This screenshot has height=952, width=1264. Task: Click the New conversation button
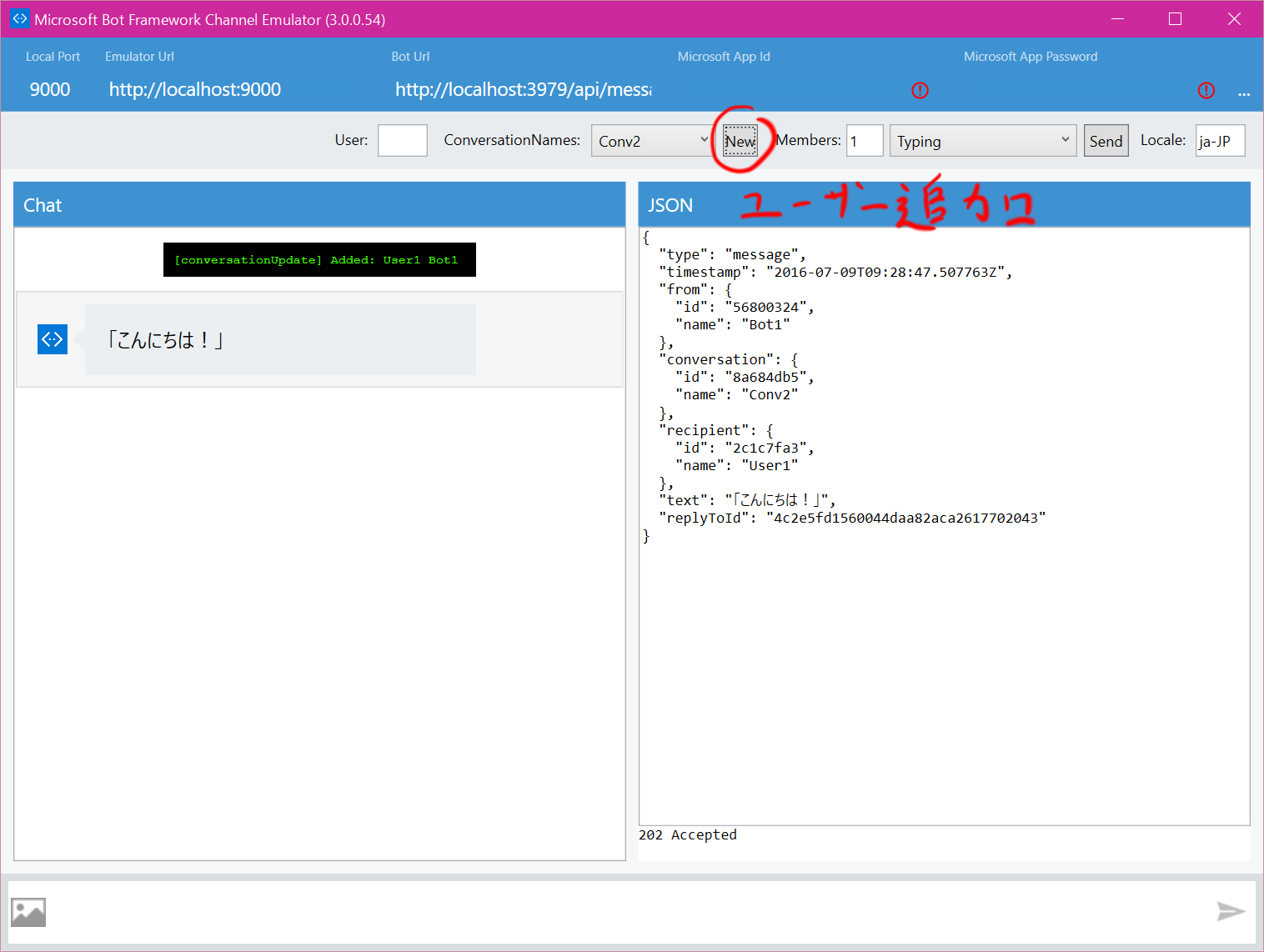pos(740,141)
